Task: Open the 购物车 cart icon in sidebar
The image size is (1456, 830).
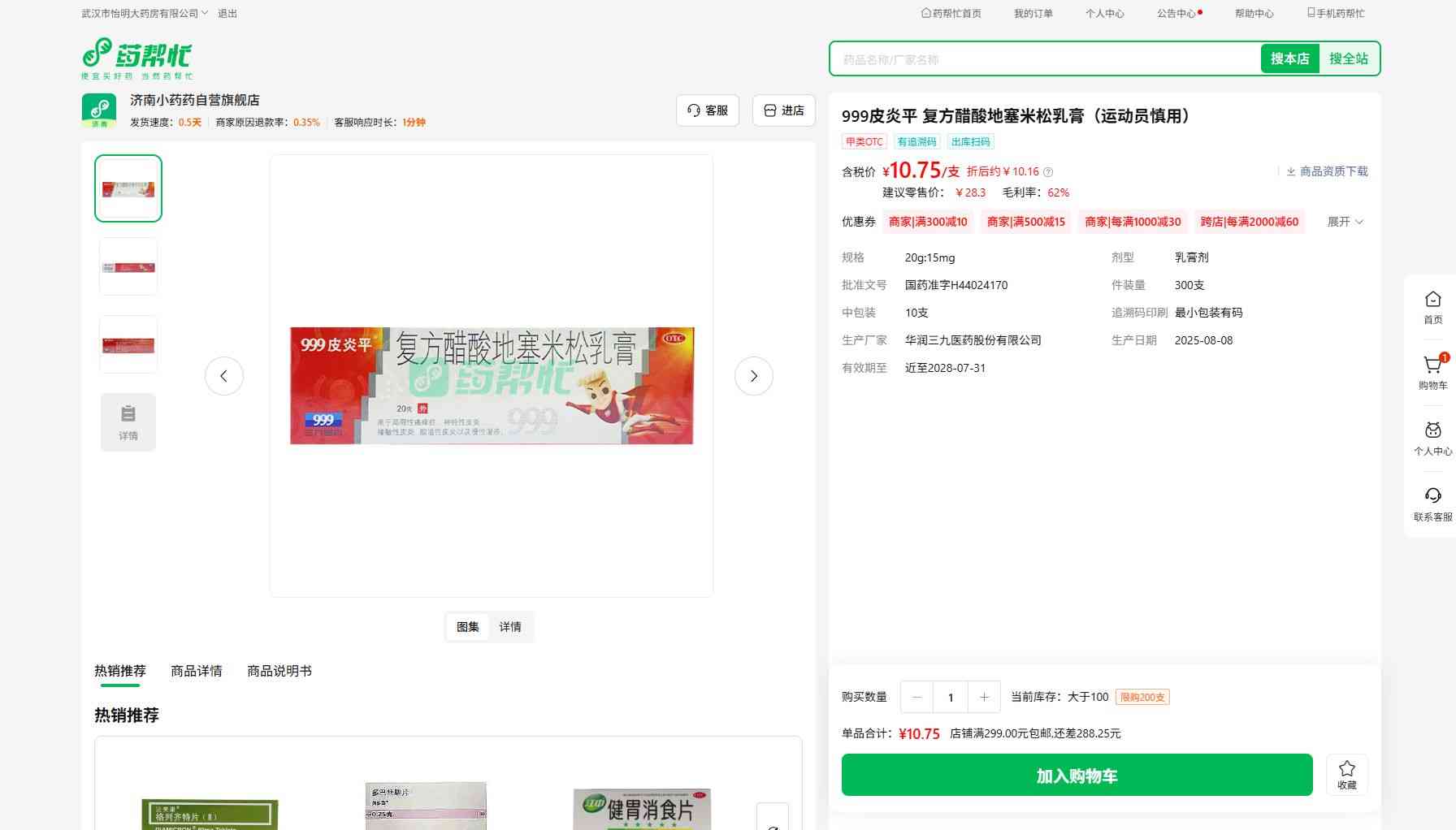Action: point(1432,365)
